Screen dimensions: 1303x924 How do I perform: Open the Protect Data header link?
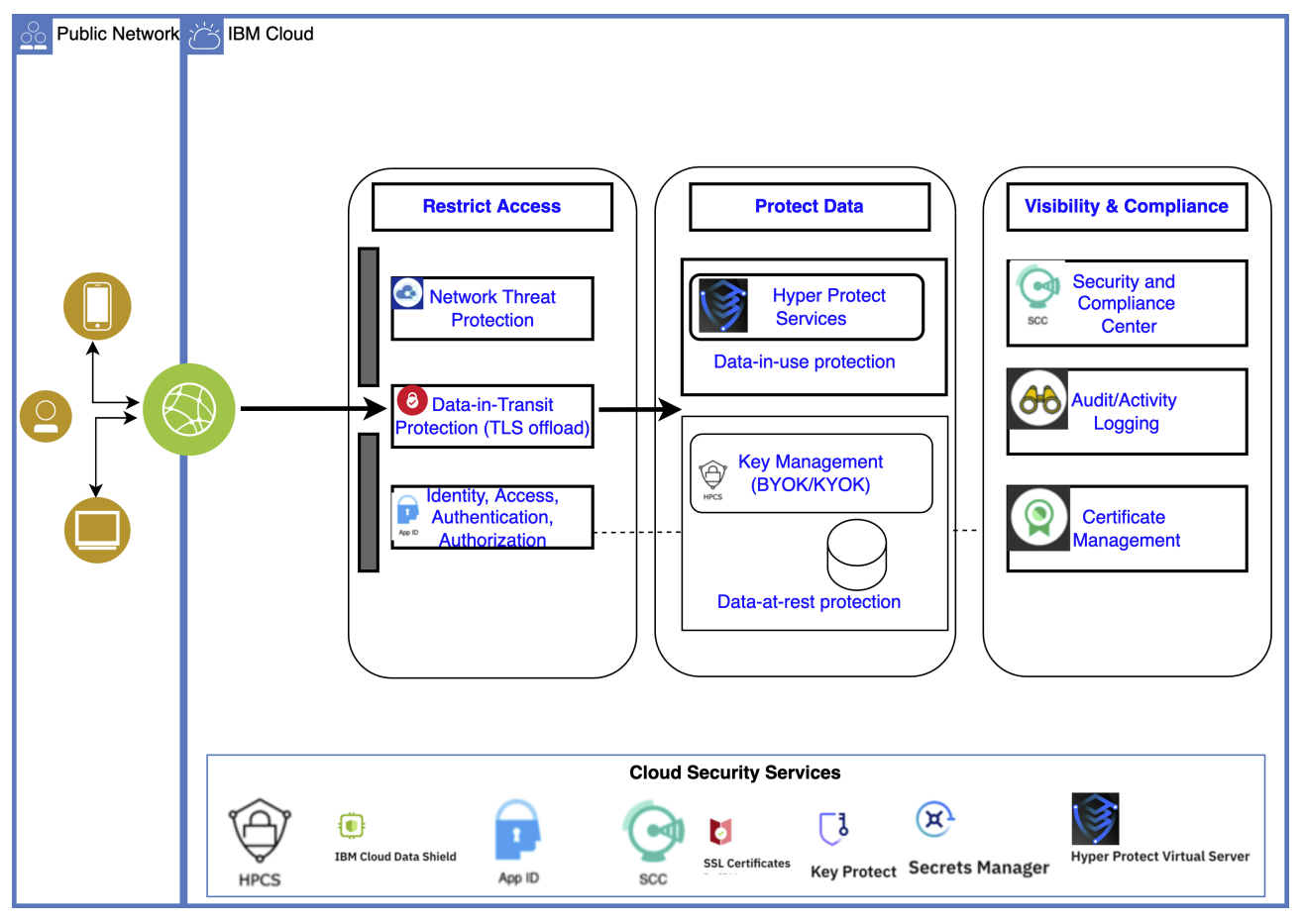(809, 206)
